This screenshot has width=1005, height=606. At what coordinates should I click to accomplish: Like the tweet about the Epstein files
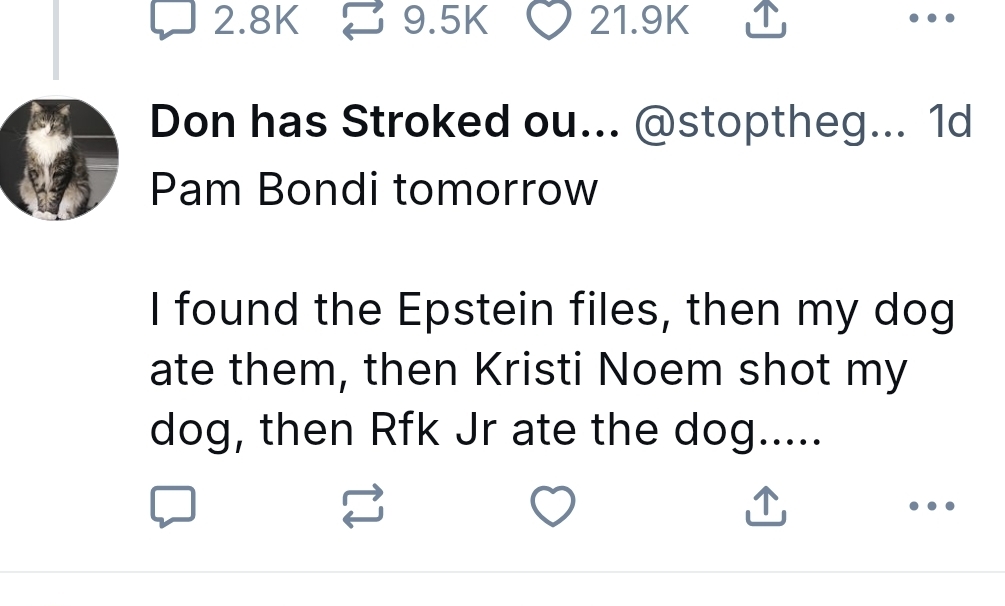coord(552,506)
